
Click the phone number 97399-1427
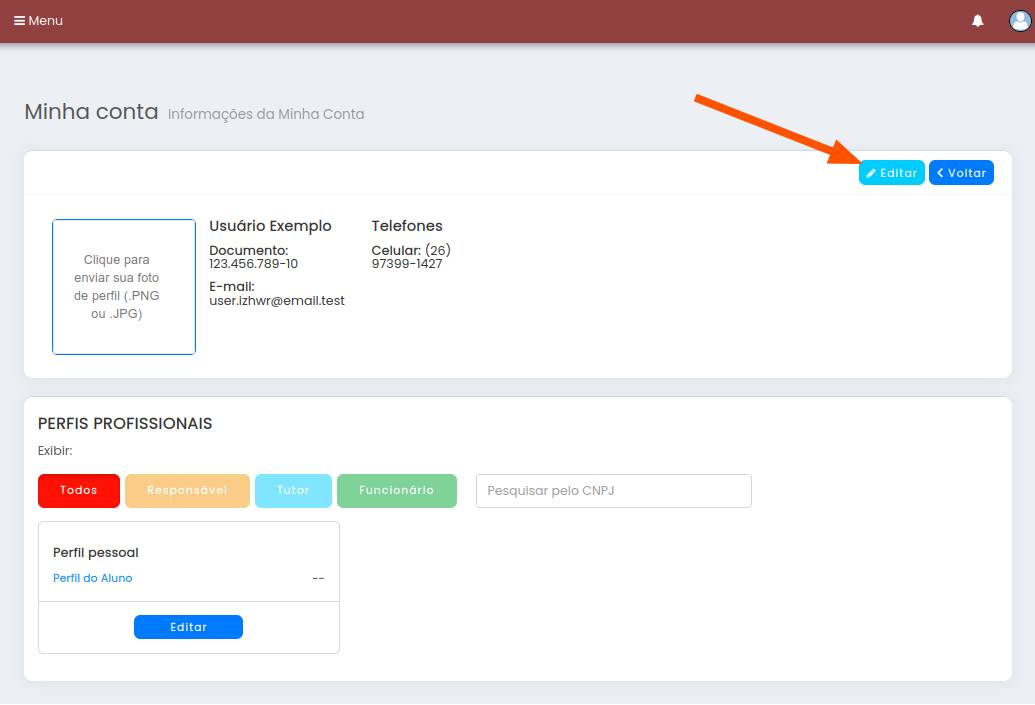point(407,264)
